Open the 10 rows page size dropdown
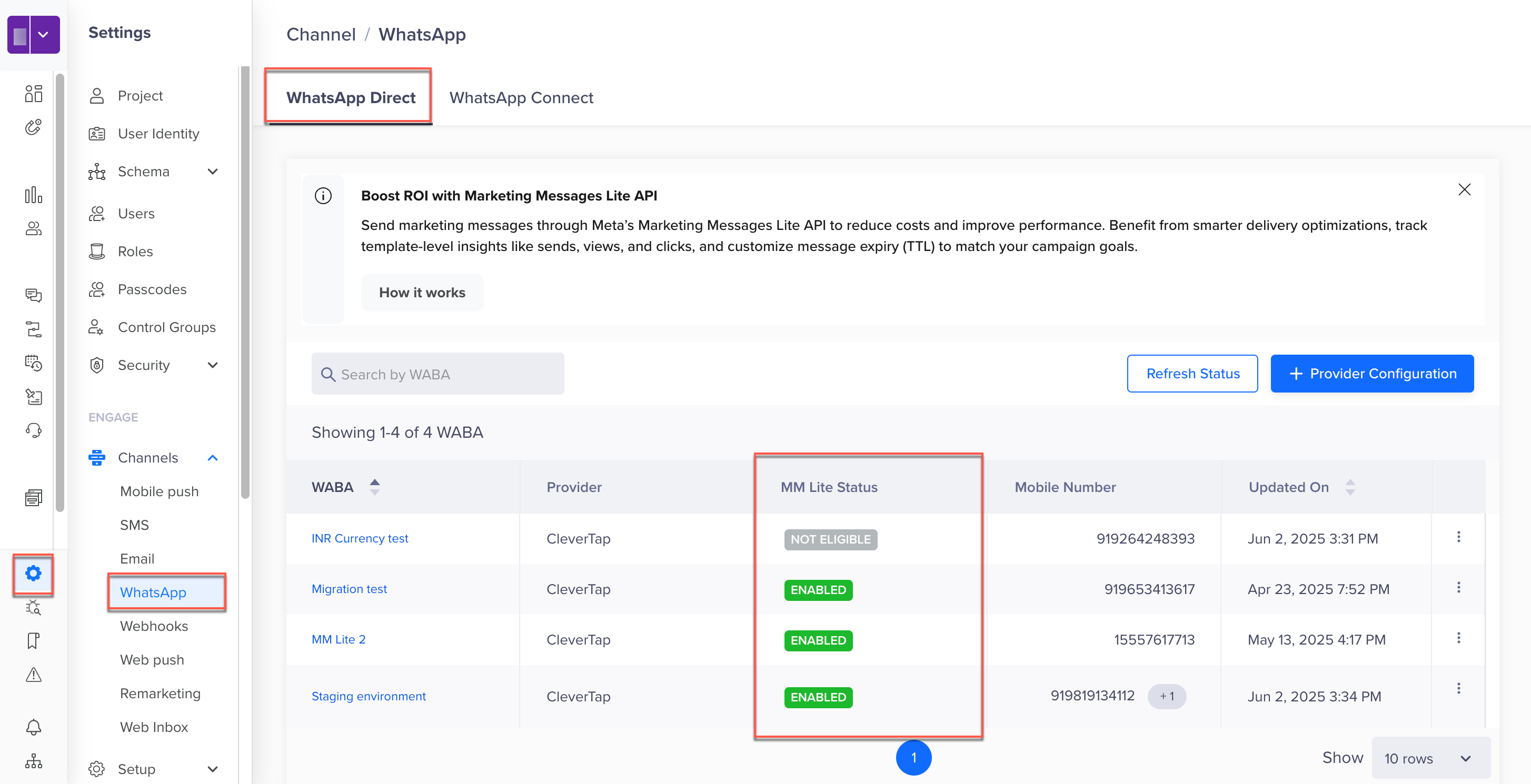The height and width of the screenshot is (784, 1531). tap(1430, 758)
